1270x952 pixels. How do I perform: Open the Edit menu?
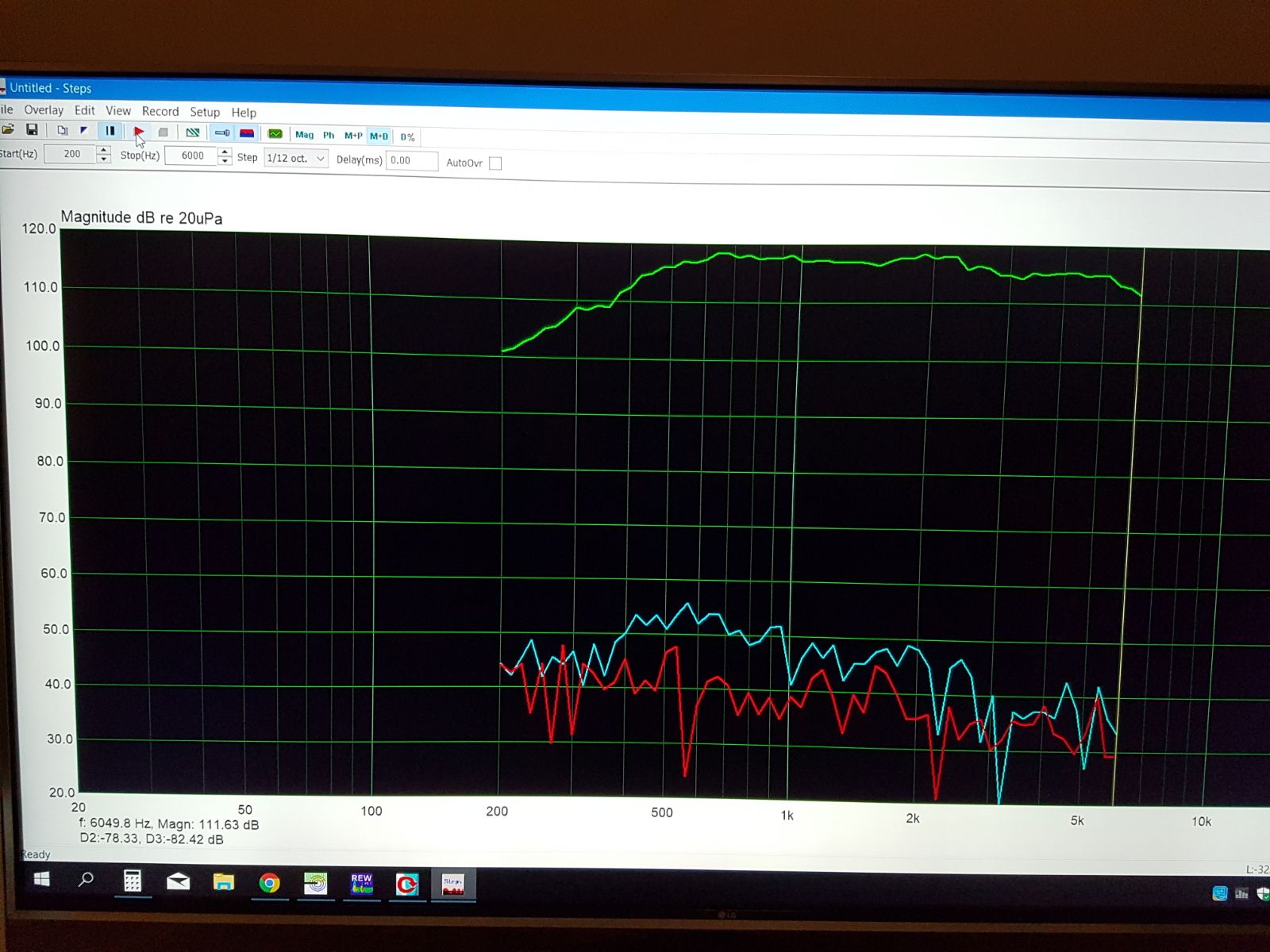pyautogui.click(x=84, y=110)
